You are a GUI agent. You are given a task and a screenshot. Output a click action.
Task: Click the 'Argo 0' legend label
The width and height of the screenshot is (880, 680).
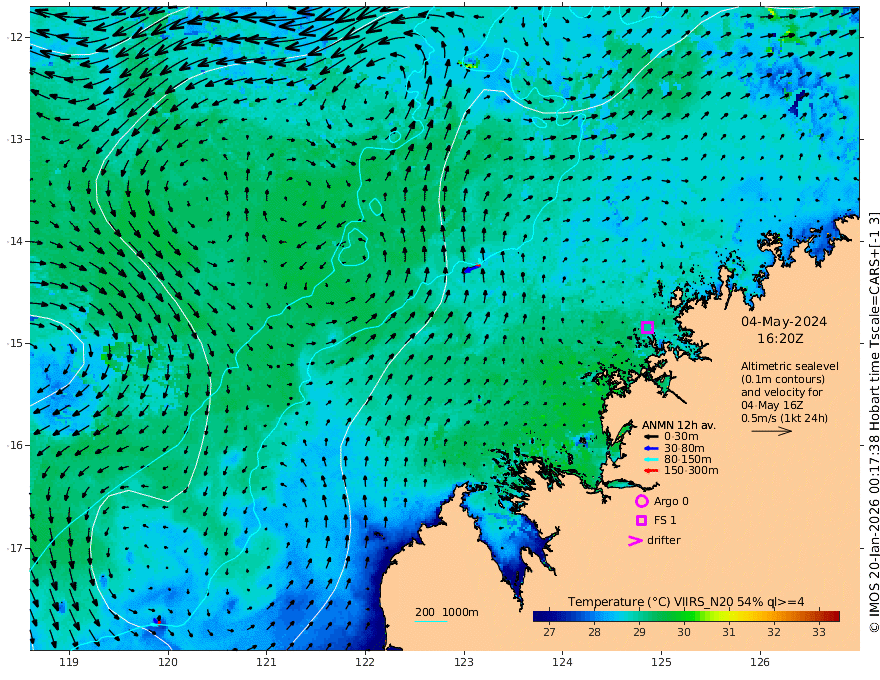point(671,501)
